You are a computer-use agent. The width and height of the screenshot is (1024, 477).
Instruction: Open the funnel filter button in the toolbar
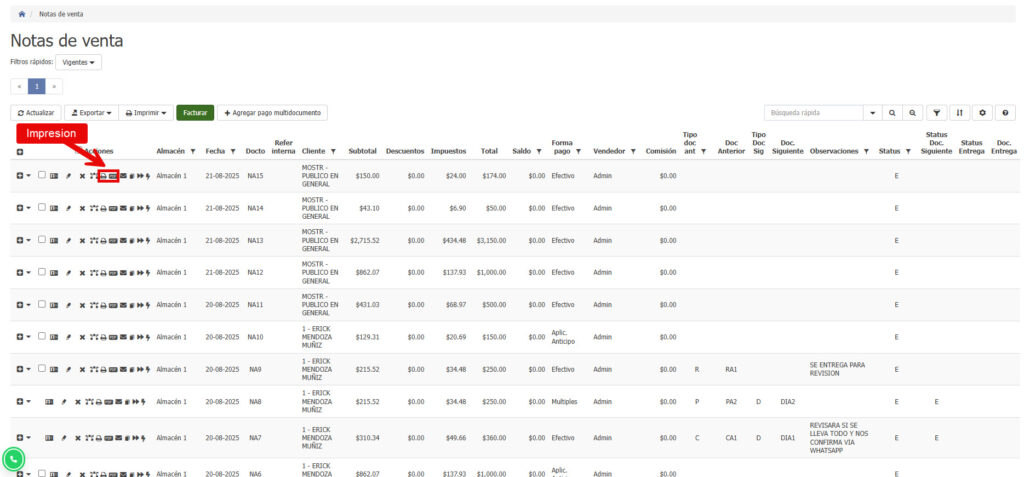pos(936,113)
